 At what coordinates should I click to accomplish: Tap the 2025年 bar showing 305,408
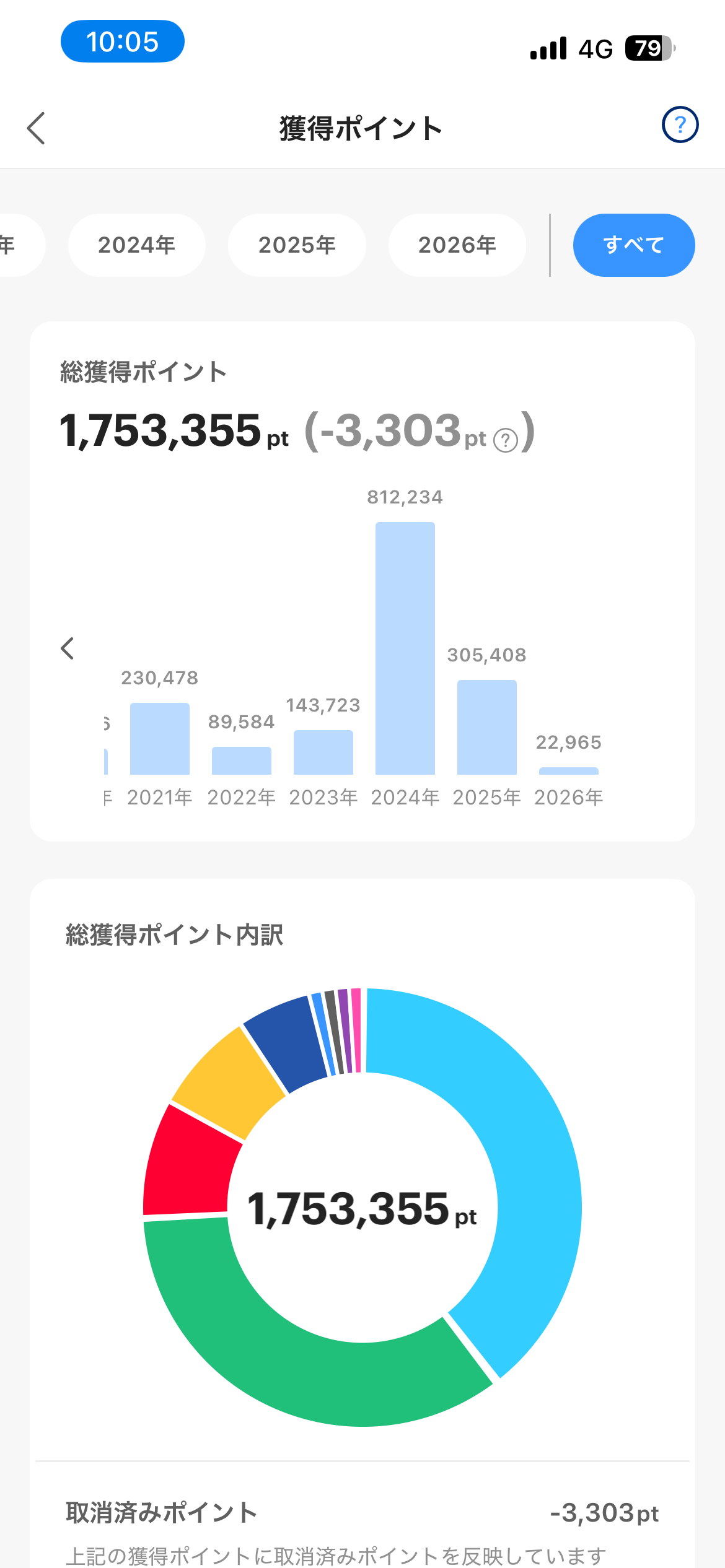(487, 727)
